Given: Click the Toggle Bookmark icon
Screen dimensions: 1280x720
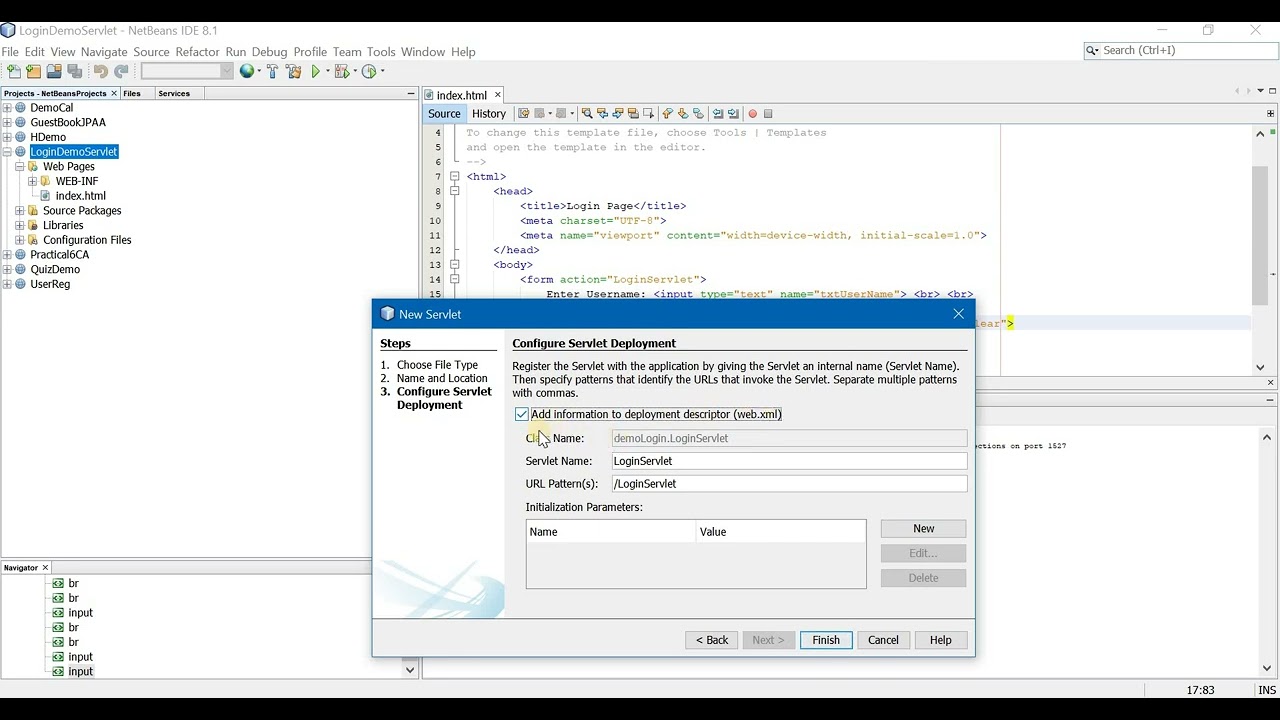Looking at the screenshot, I should [x=698, y=114].
